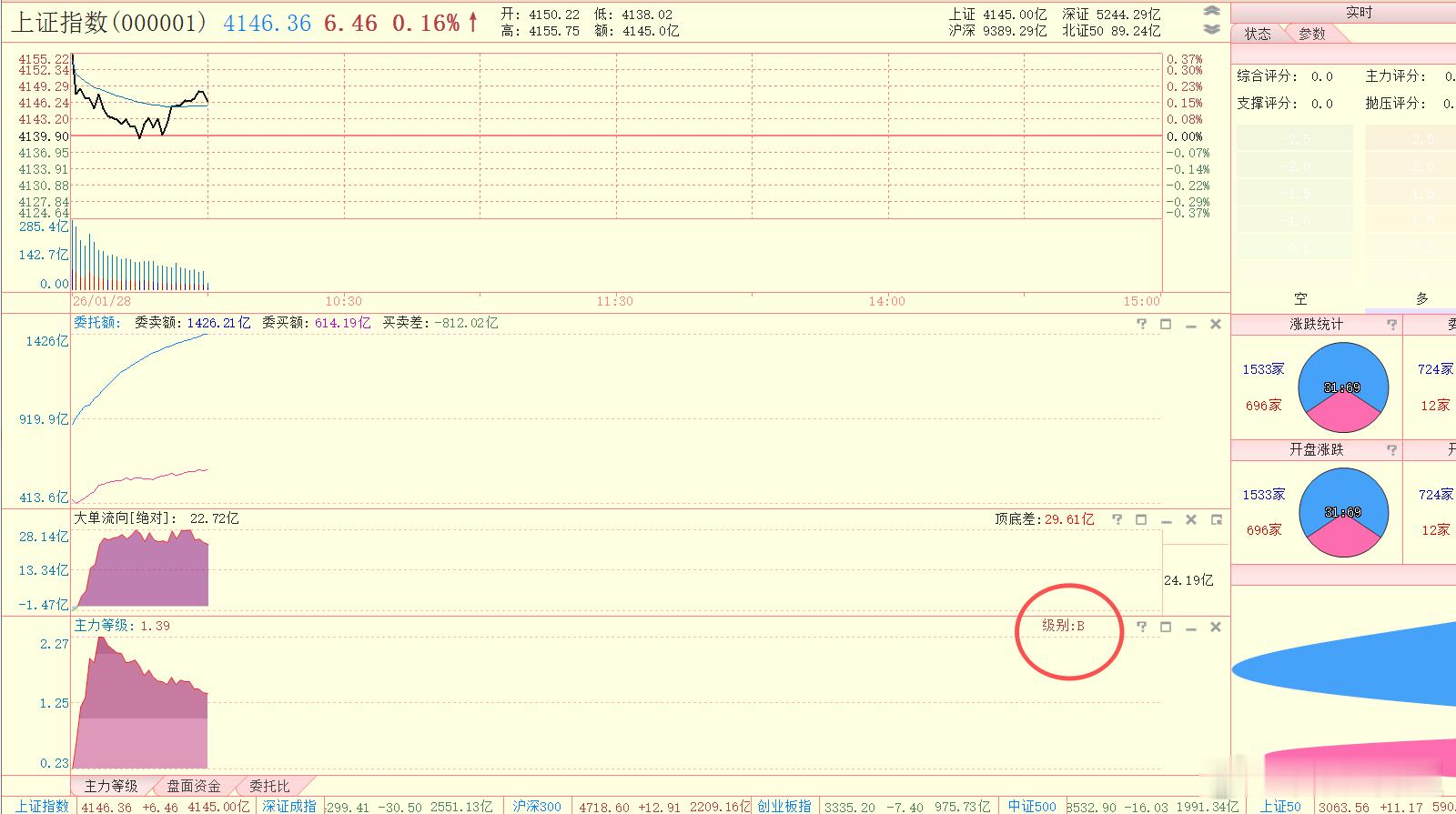
Task: Select the 主力等级 bottom tab
Action: point(111,786)
